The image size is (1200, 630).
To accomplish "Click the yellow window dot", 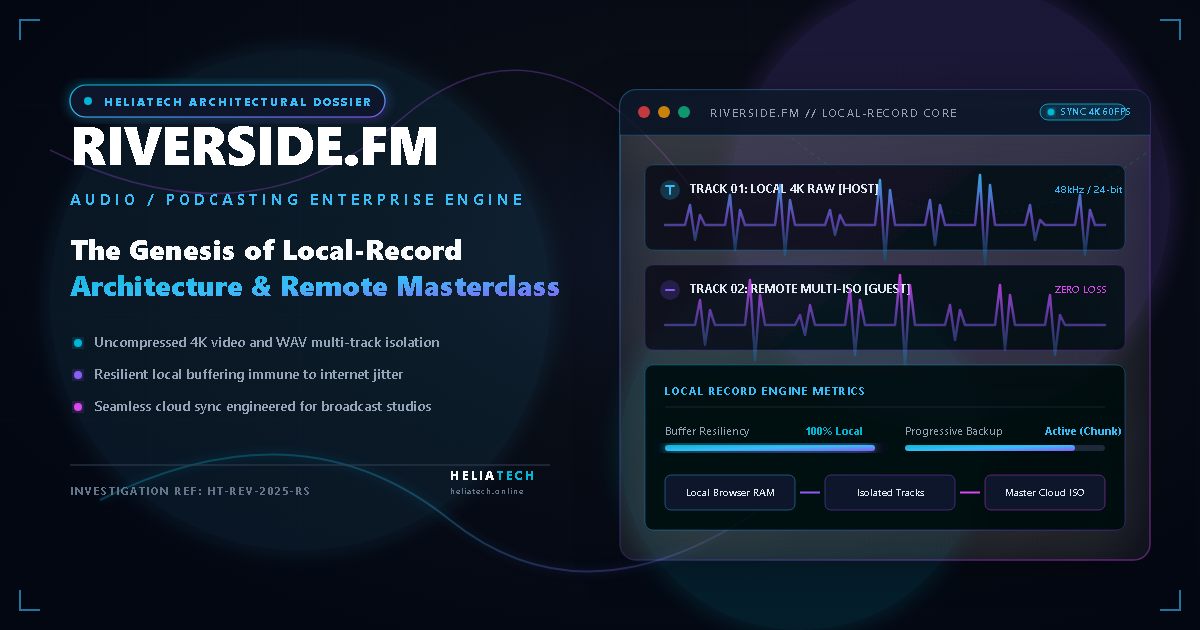I will point(664,112).
